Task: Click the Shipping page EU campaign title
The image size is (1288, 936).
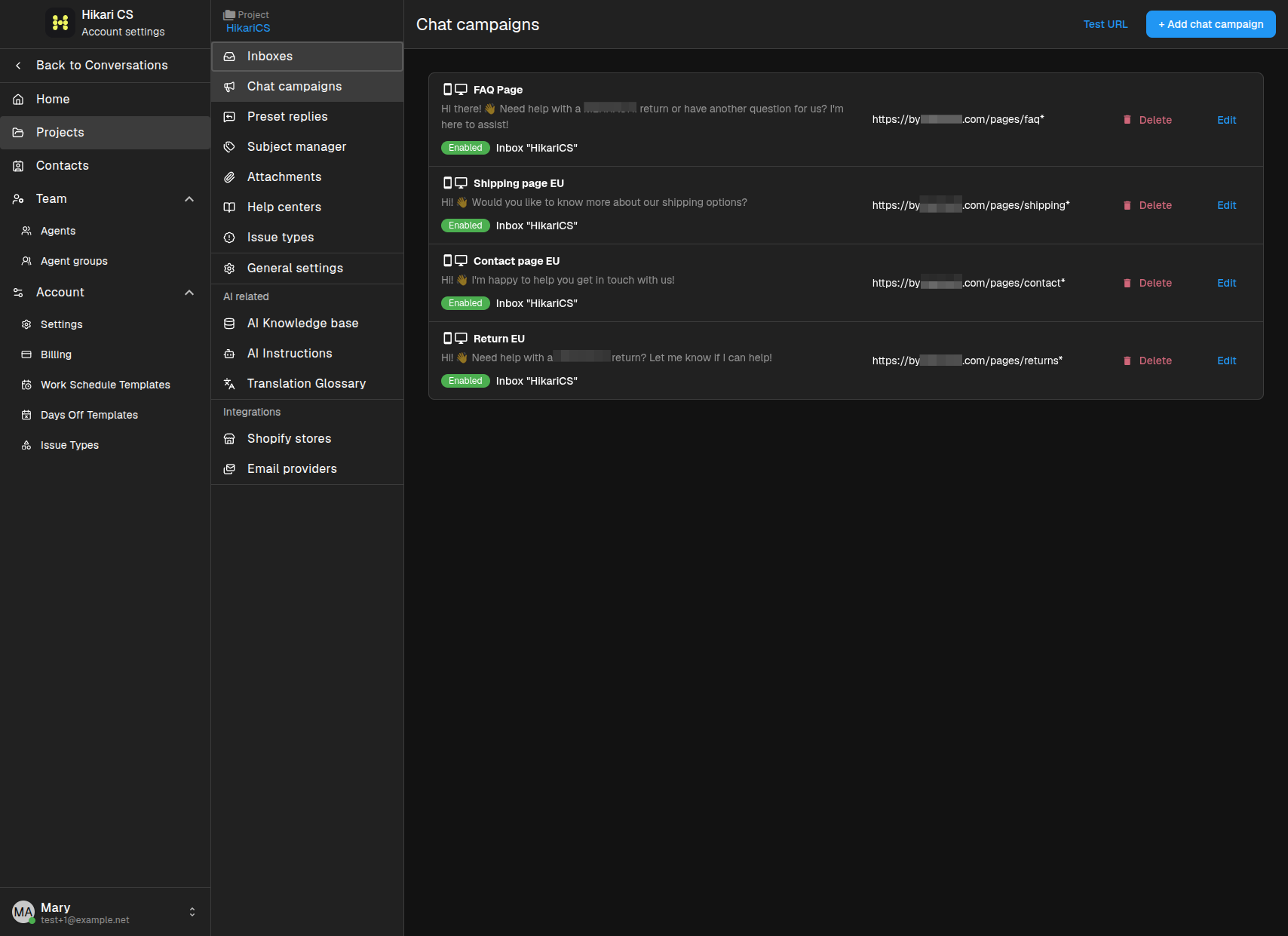Action: (519, 183)
